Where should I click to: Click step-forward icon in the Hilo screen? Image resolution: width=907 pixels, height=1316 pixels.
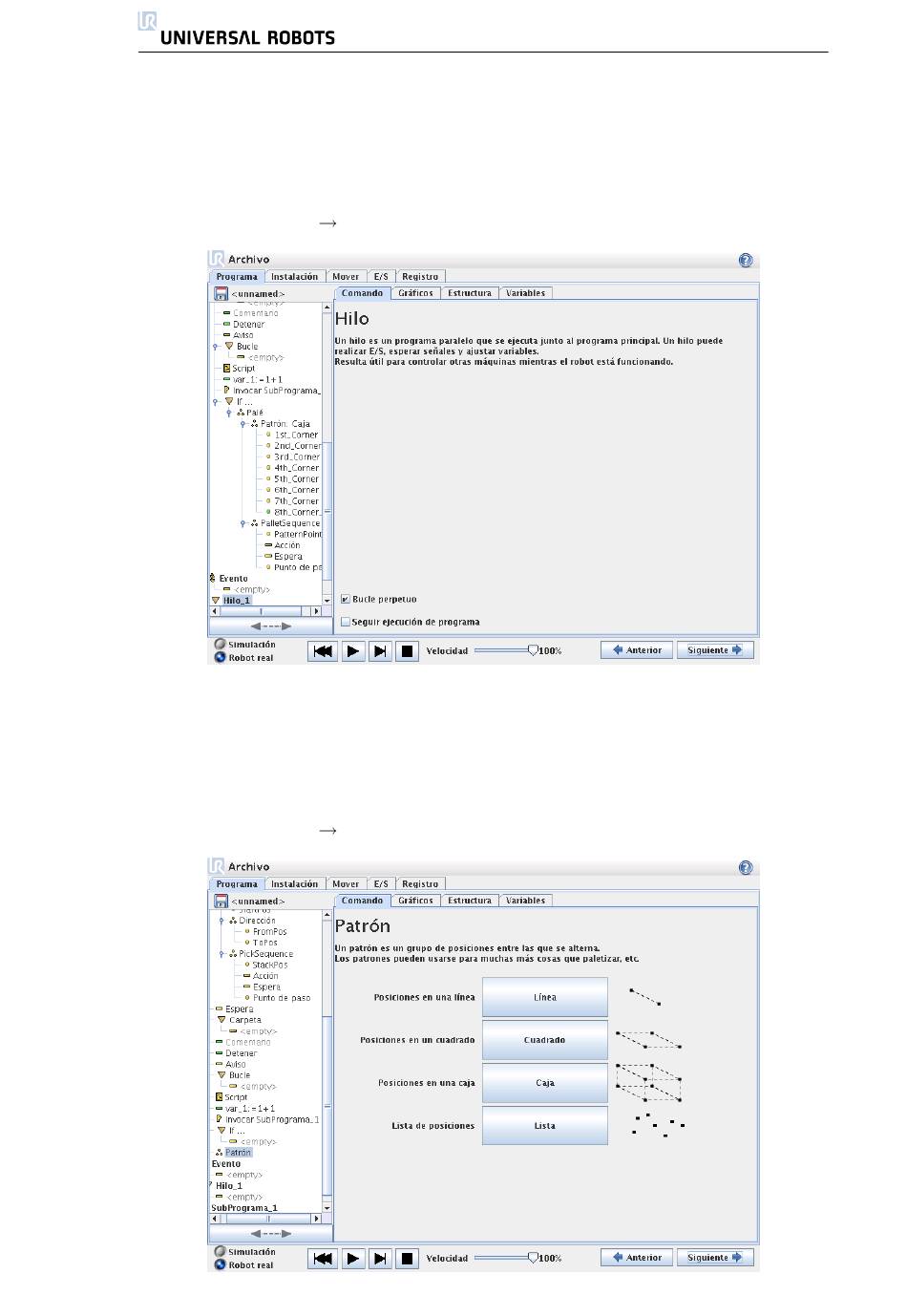coord(380,651)
